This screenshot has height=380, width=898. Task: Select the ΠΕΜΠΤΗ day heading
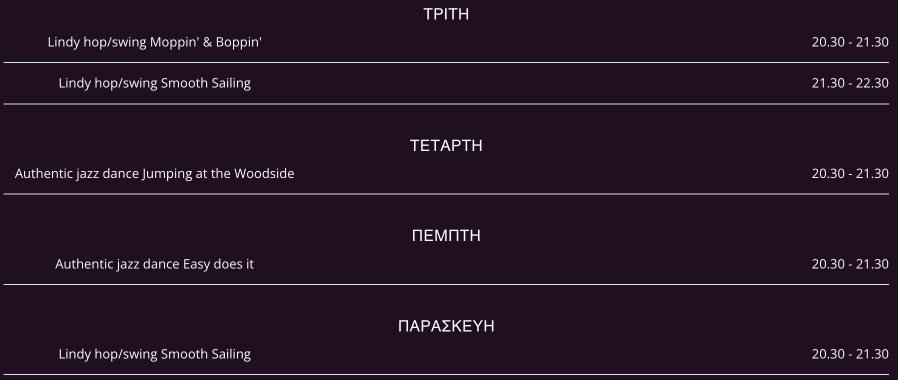click(x=446, y=236)
